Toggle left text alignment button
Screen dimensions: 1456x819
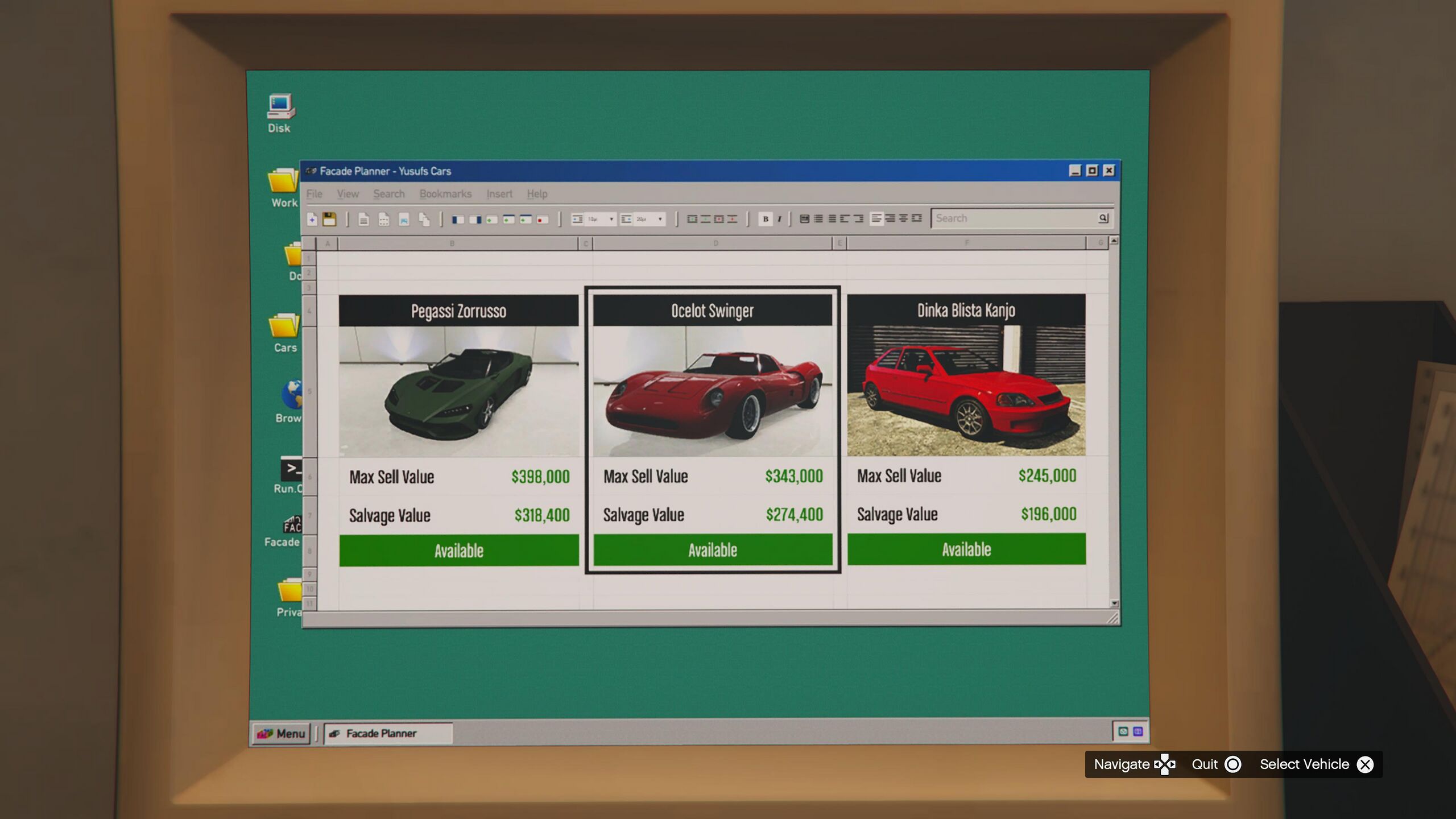point(876,218)
